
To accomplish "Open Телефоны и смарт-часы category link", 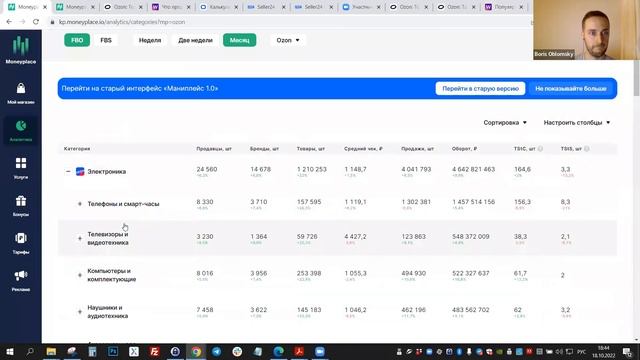I will point(123,204).
